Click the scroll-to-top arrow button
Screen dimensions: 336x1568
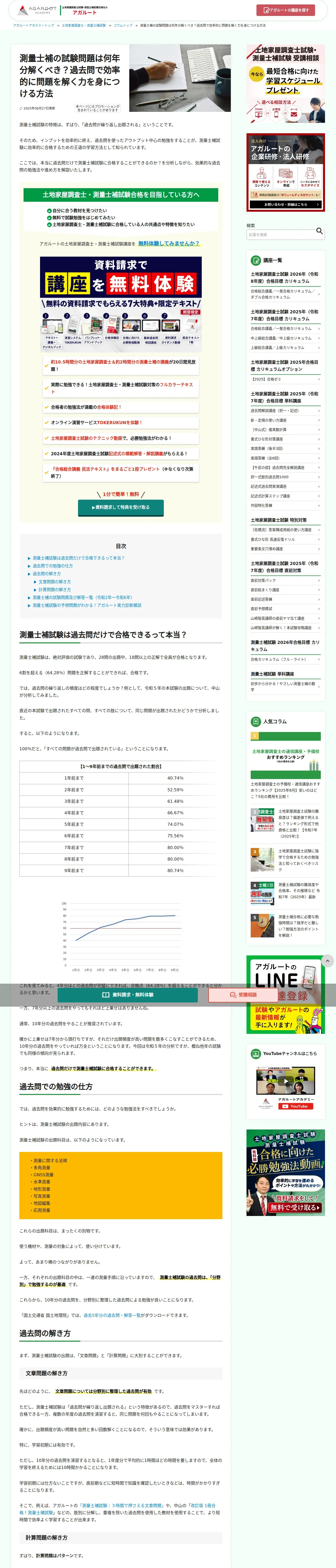[327, 961]
